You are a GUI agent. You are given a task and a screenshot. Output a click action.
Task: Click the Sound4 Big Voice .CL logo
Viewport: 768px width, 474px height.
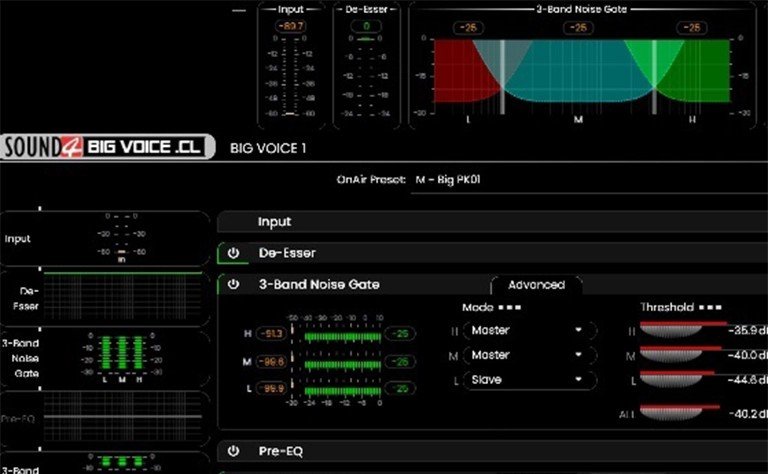click(107, 146)
